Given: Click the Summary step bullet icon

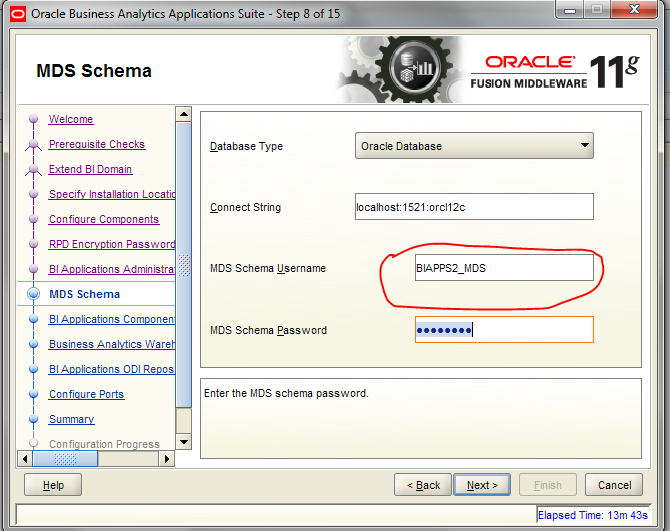Looking at the screenshot, I should (x=33, y=419).
